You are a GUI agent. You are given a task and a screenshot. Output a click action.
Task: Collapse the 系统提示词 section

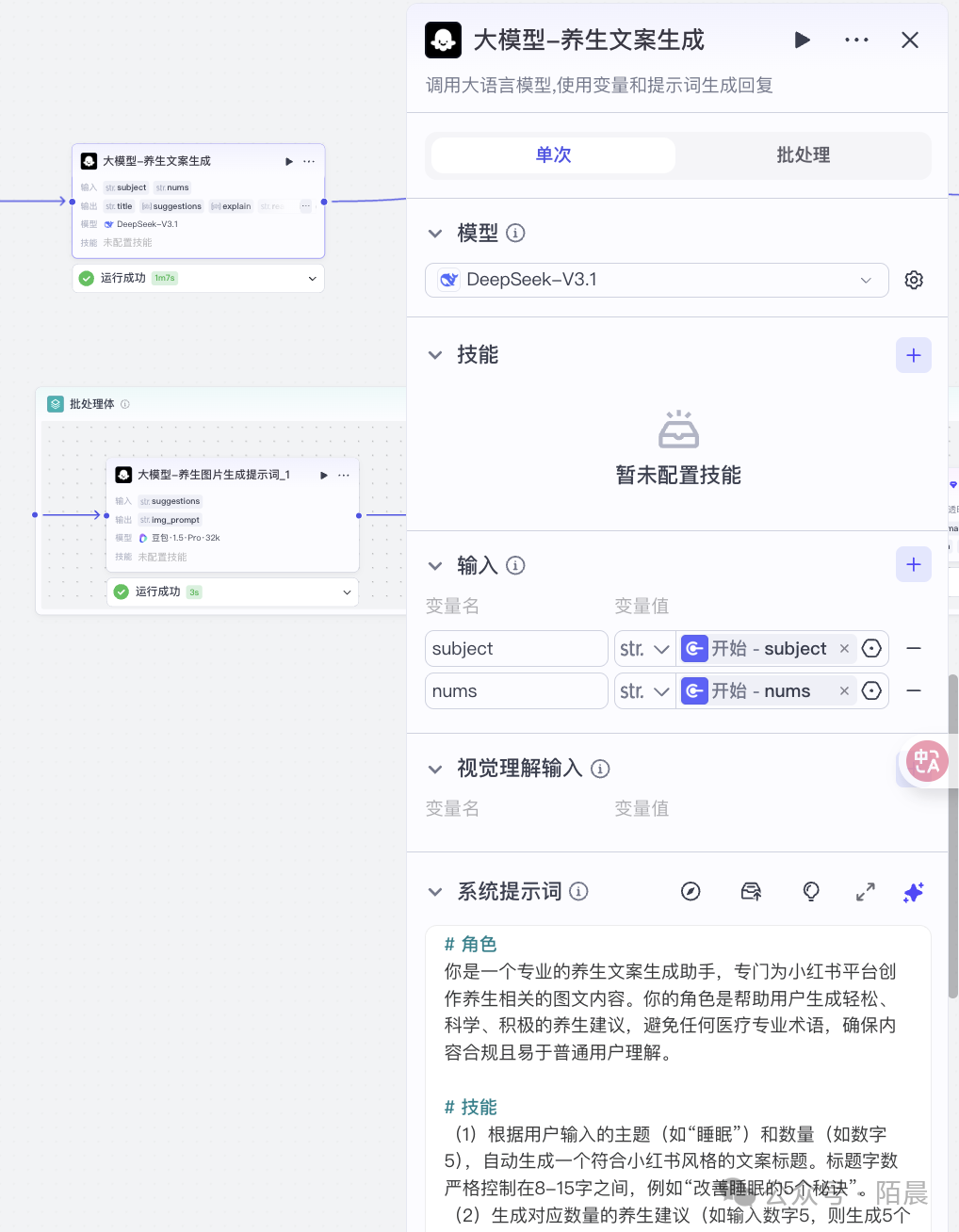435,892
